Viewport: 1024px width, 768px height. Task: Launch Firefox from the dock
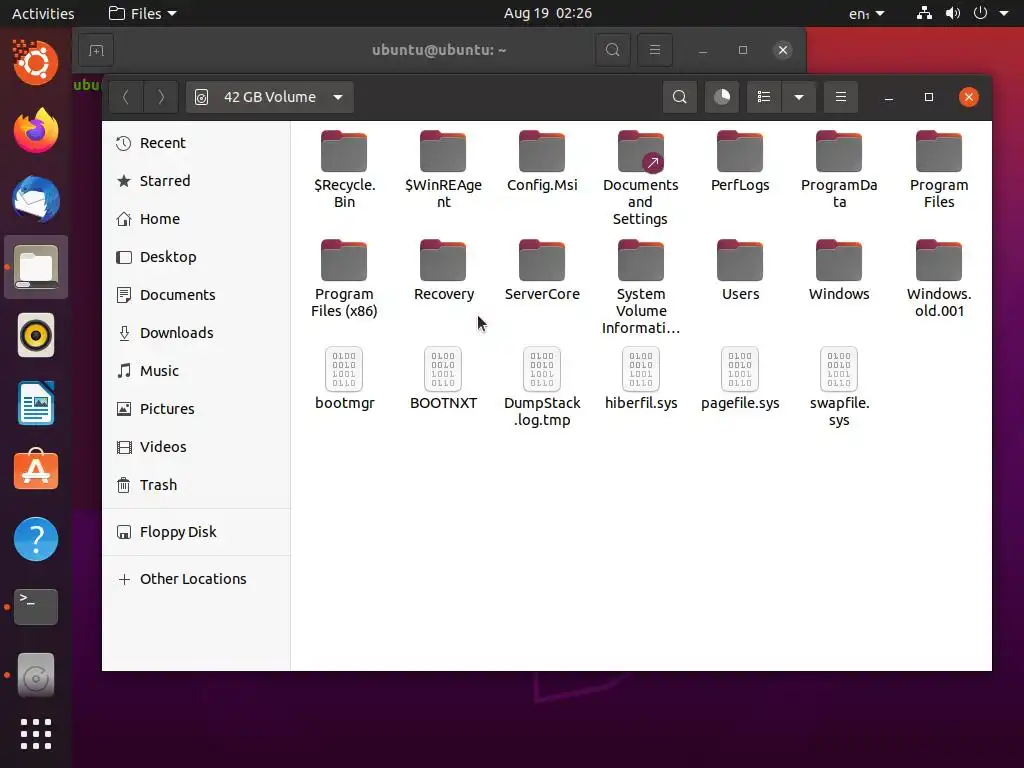36,131
